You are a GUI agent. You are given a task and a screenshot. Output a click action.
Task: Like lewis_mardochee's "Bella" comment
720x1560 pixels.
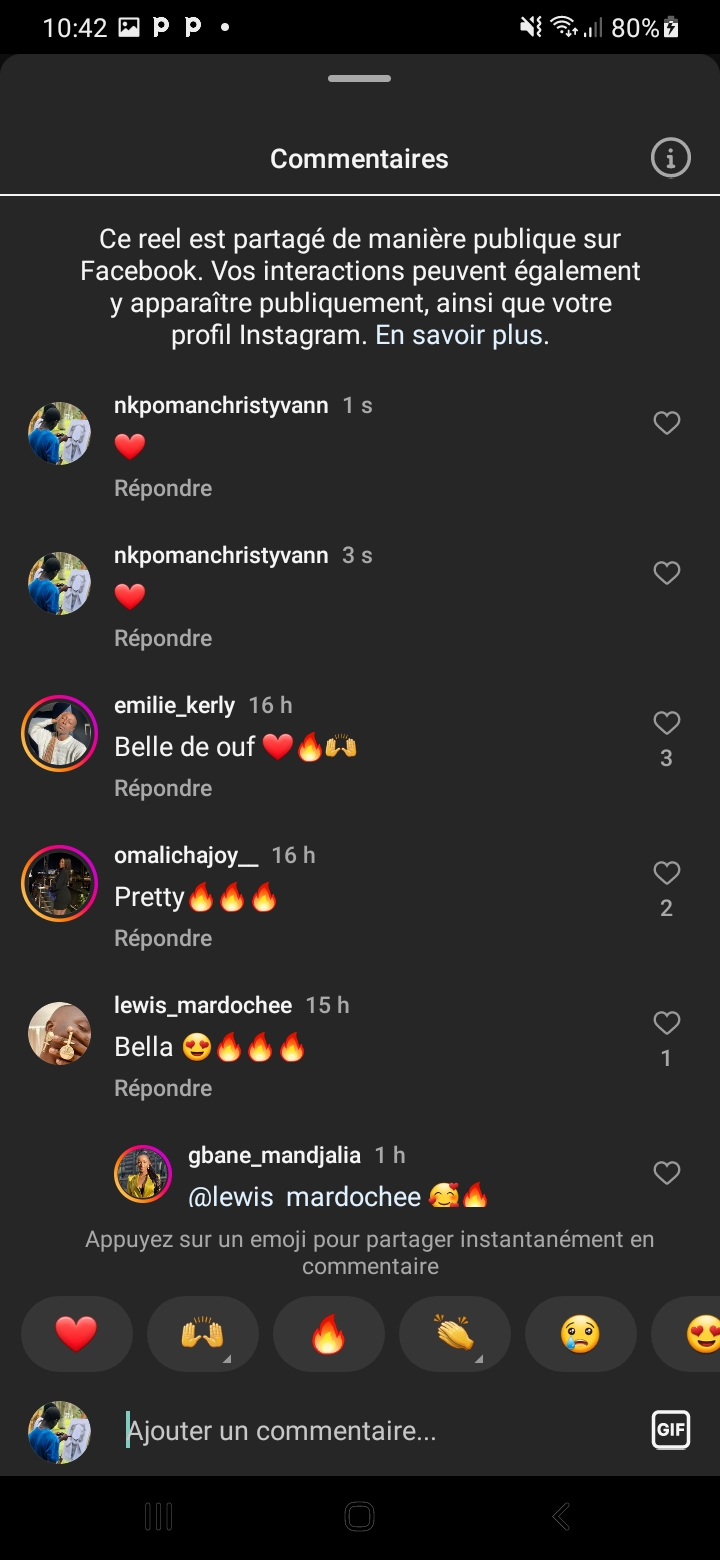pyautogui.click(x=666, y=1023)
